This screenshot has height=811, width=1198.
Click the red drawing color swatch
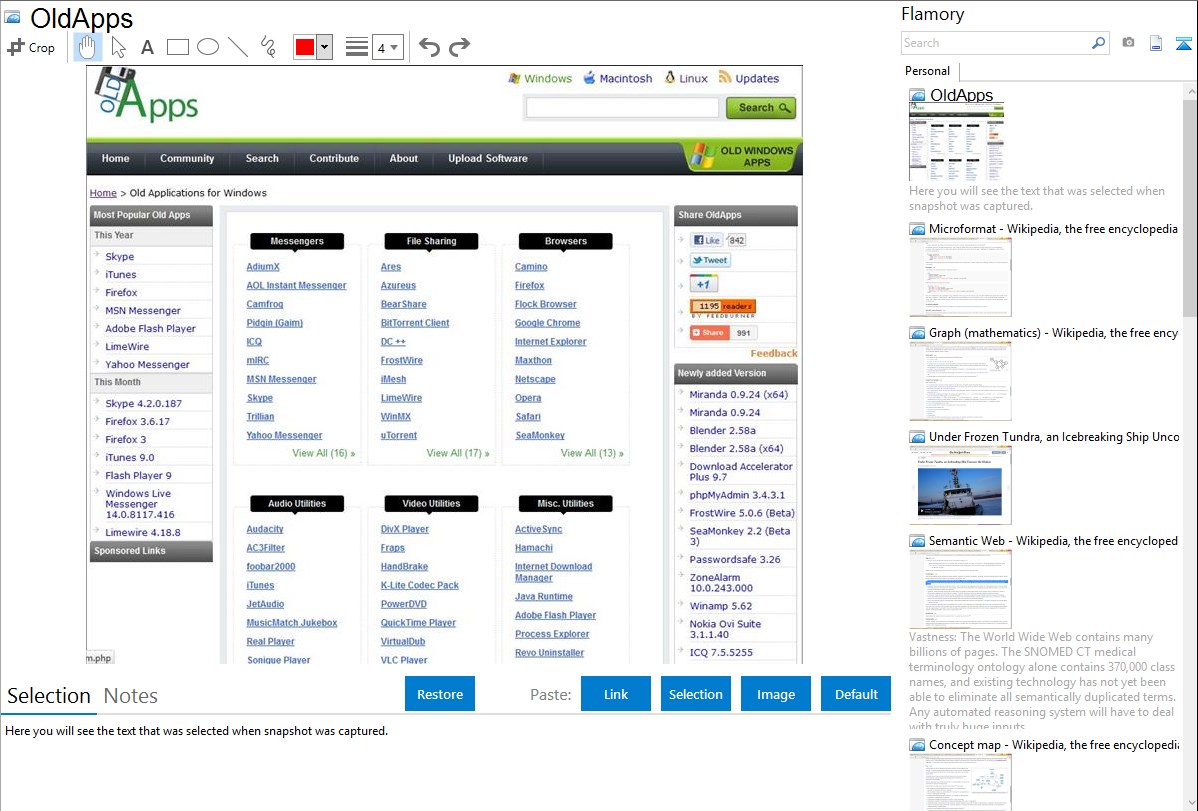click(305, 47)
